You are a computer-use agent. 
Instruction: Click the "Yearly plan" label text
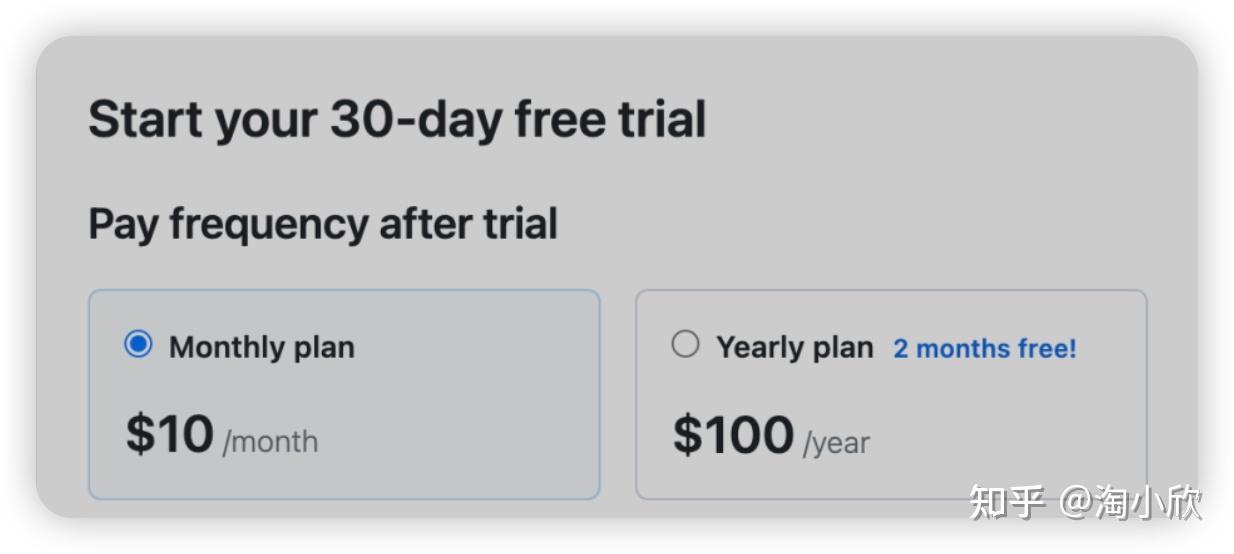(794, 347)
